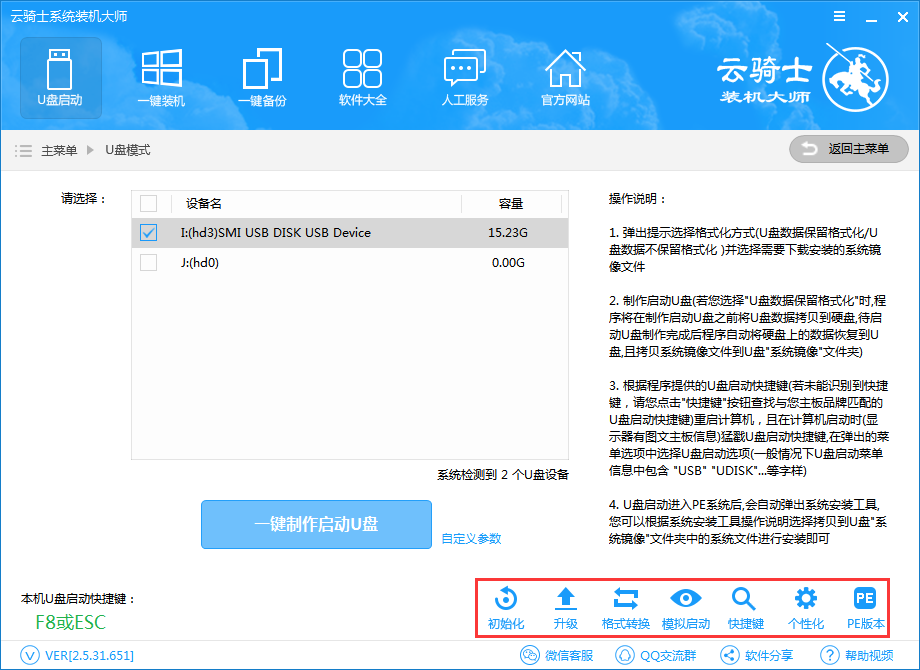Click the 15.23G capacity value
920x670 pixels.
pos(508,233)
